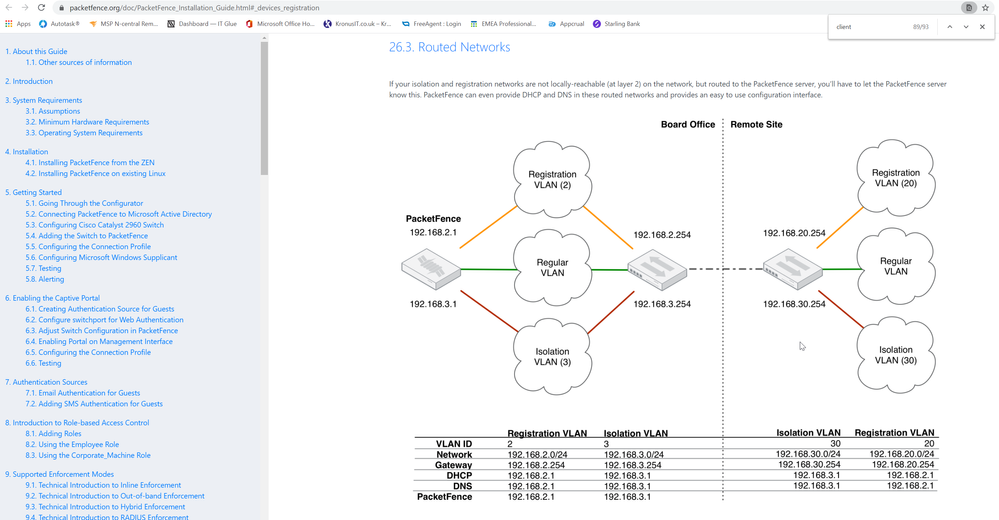Viewport: 999px width, 520px height.
Task: Open Technical Introduction to Out-of-band Enforcement
Action: pos(115,496)
